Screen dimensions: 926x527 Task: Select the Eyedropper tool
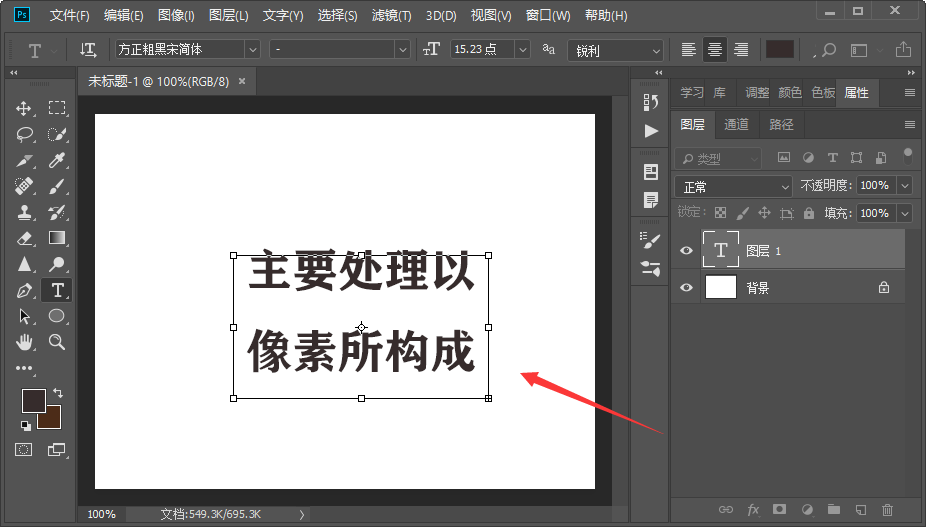coord(57,160)
